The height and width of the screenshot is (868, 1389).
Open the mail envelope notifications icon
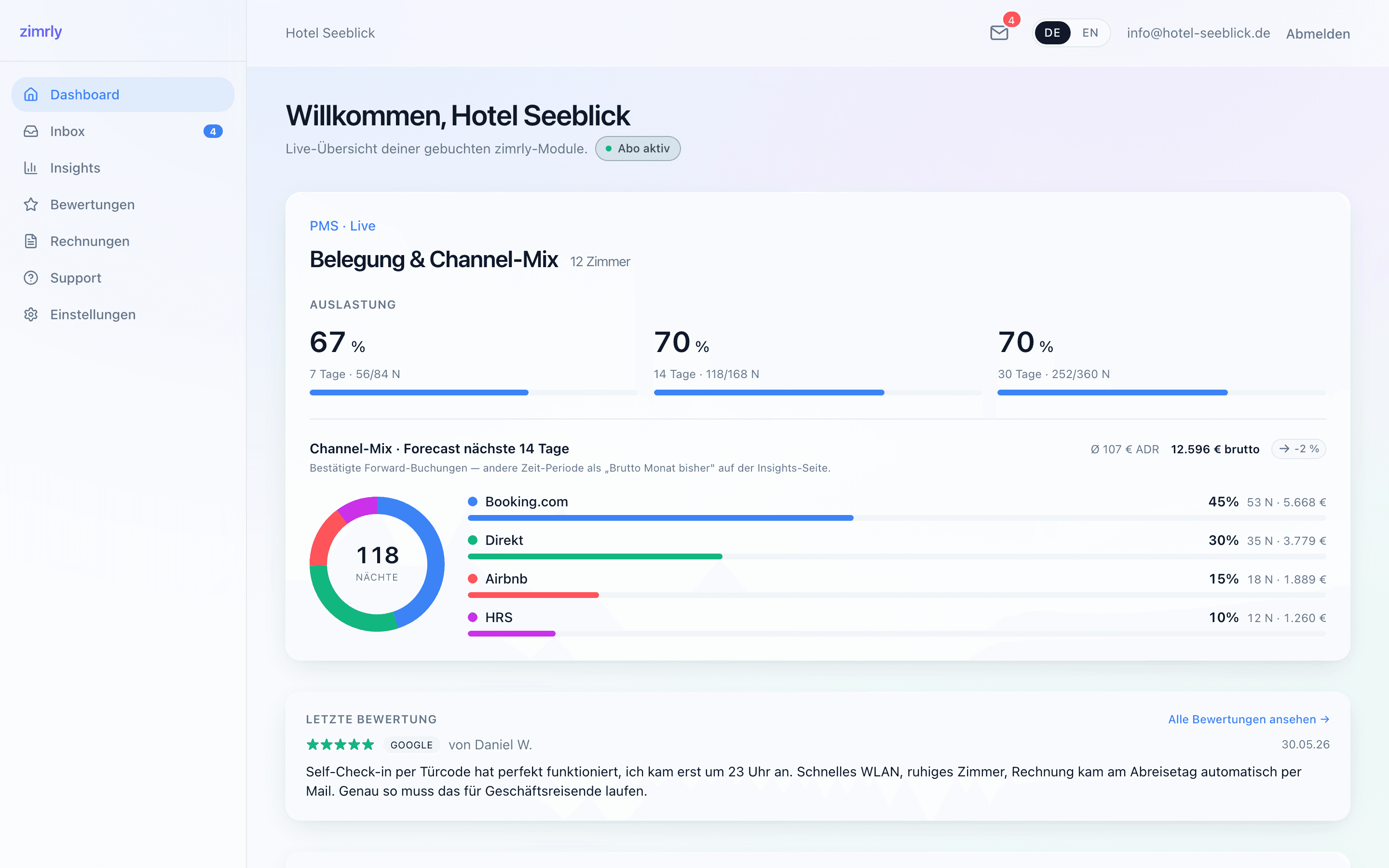999,33
